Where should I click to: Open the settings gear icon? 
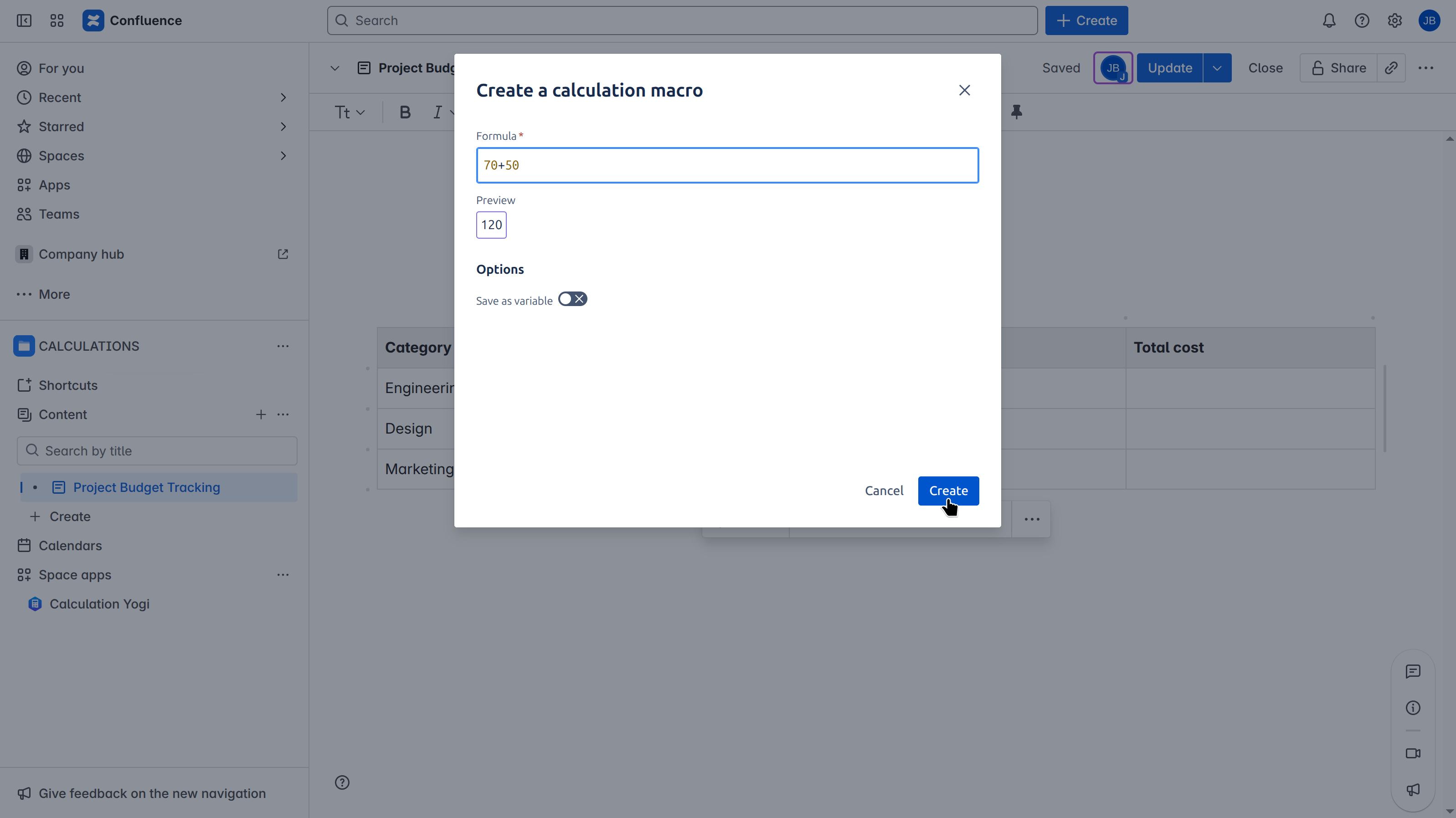point(1394,21)
